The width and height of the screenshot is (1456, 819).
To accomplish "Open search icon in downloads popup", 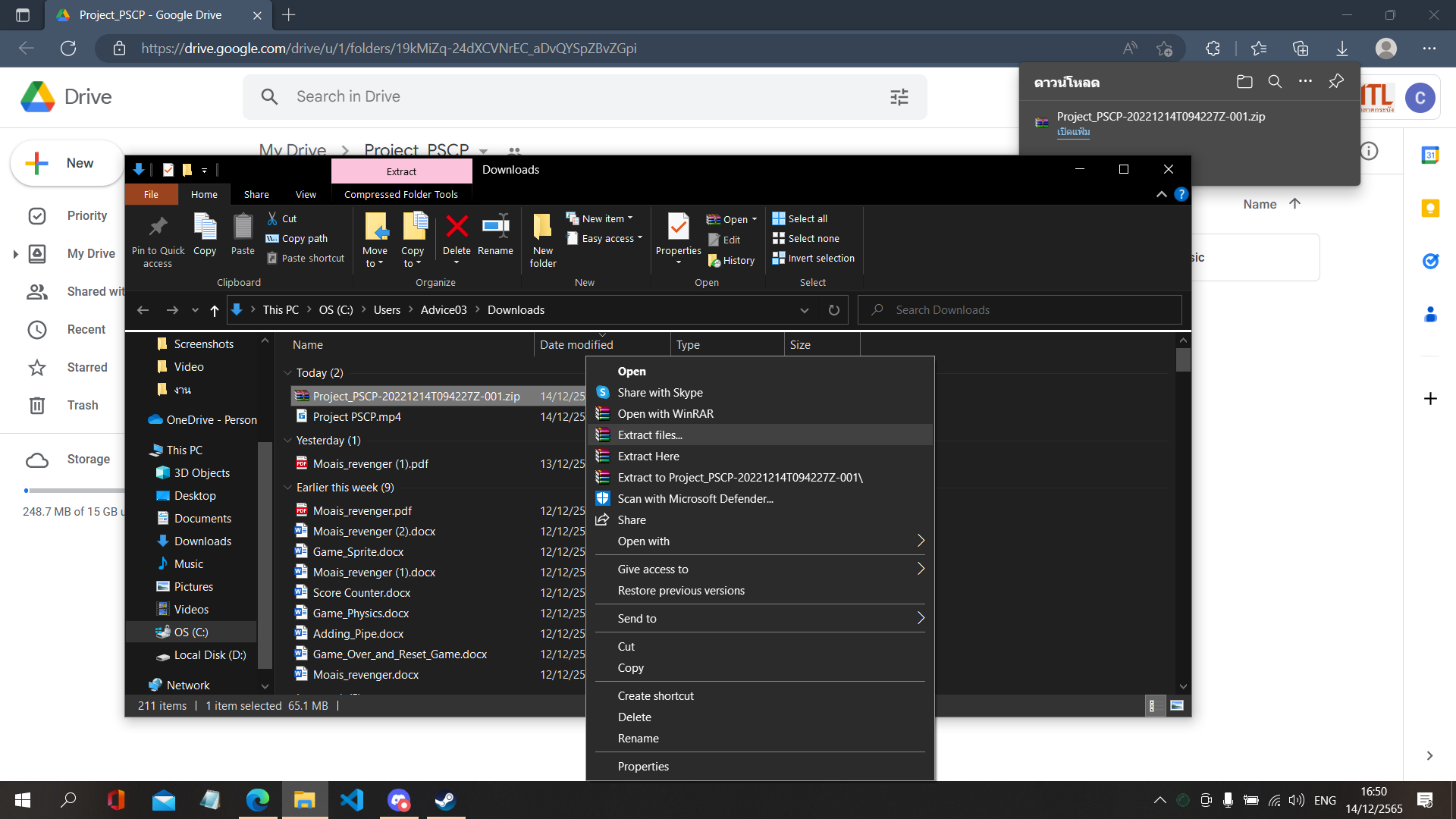I will pyautogui.click(x=1275, y=82).
